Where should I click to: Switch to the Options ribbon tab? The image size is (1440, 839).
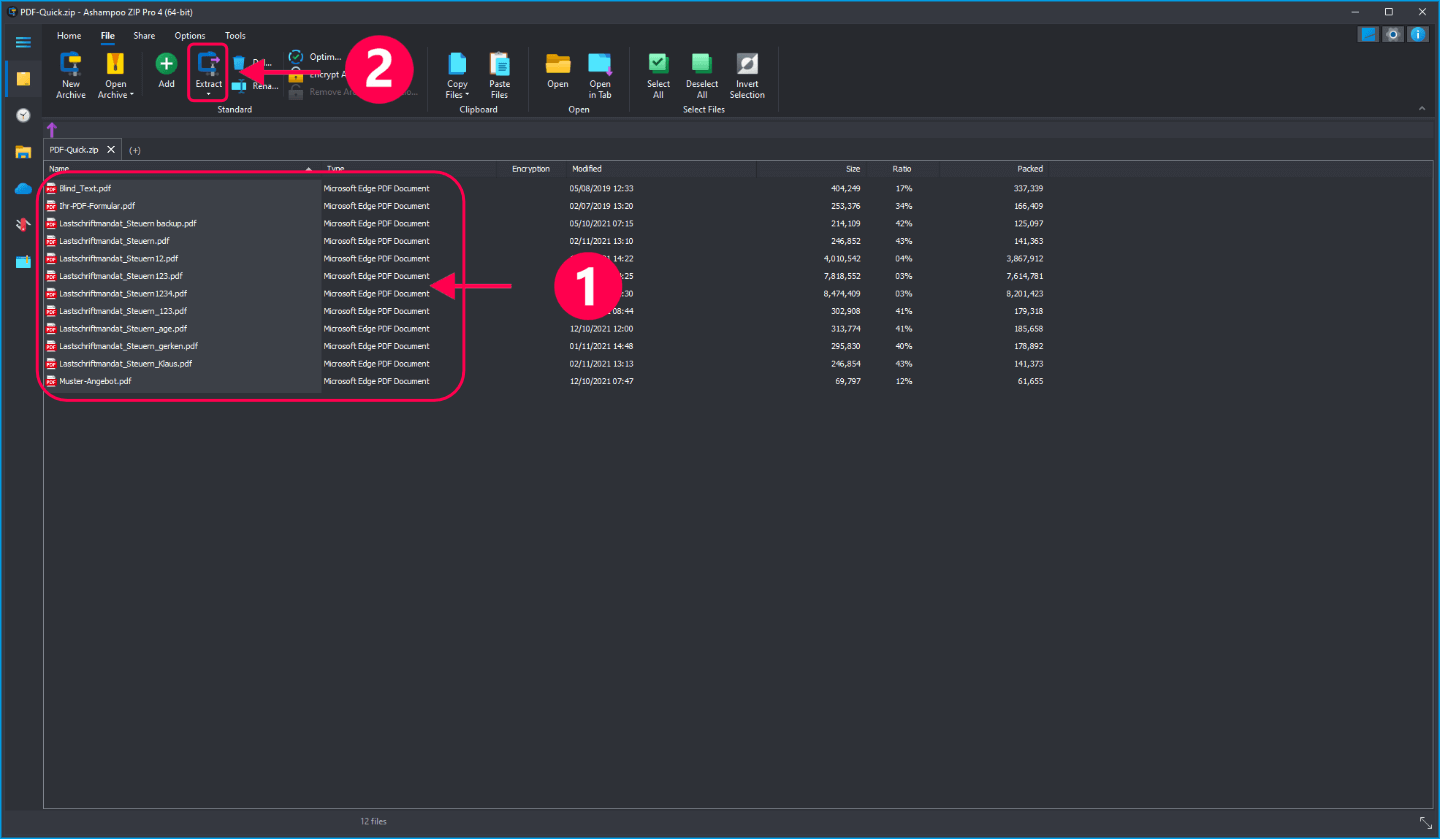(190, 36)
